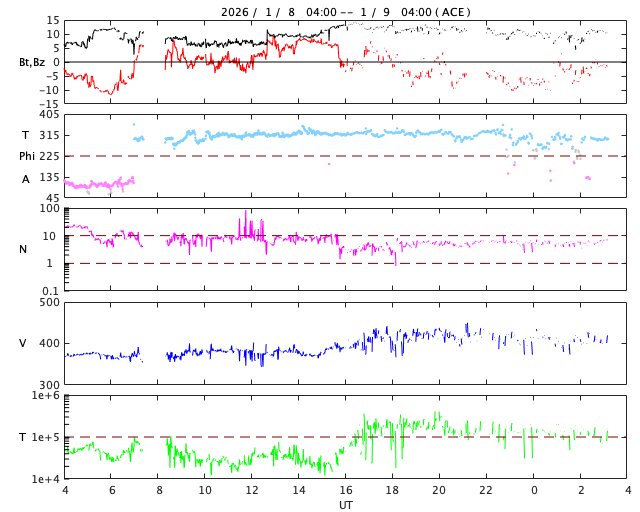Viewport: 640px width, 512px height.
Task: Click the "0.1" tick on the N panel
Action: (50, 291)
